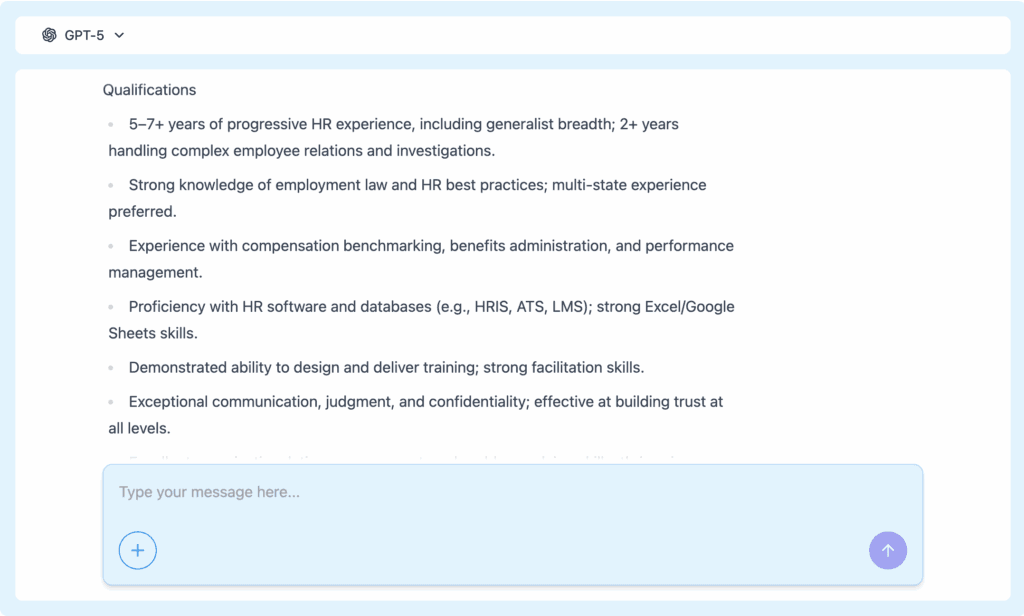Click the bullet dot before "Strong knowledge"
1024x616 pixels.
(112, 186)
